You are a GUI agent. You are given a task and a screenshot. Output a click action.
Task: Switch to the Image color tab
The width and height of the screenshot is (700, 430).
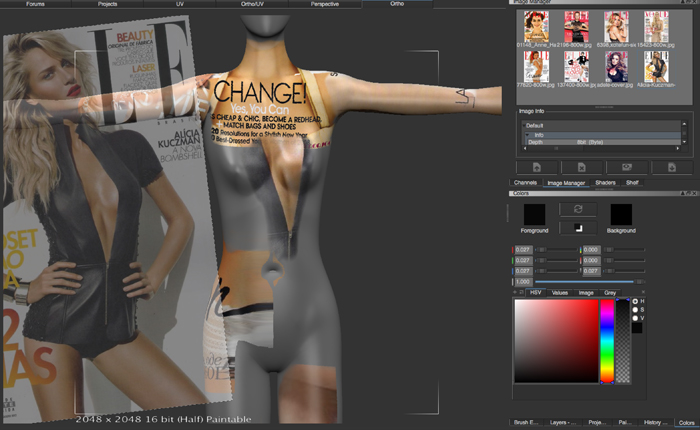(586, 293)
